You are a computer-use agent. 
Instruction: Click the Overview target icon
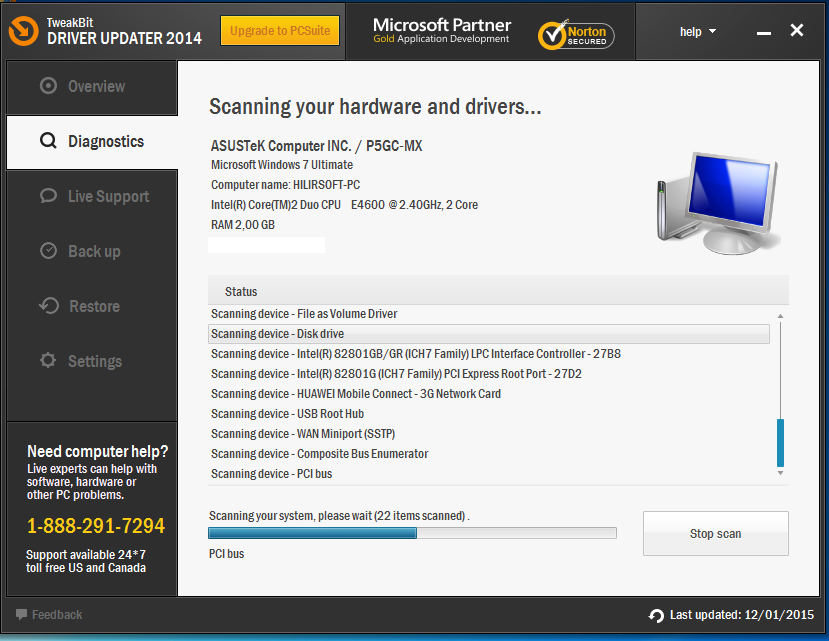(48, 86)
